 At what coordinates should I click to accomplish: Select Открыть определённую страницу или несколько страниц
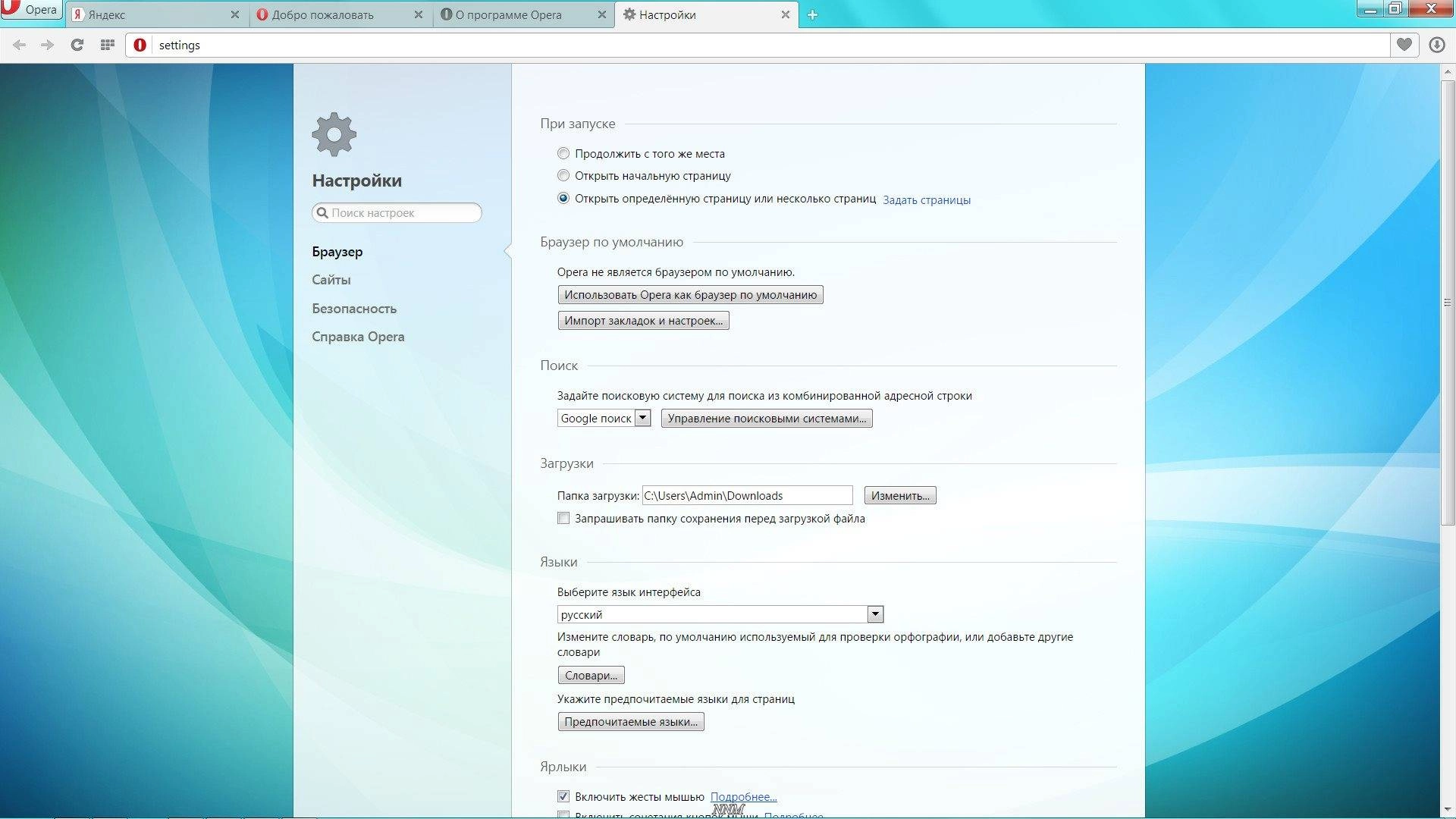click(x=563, y=199)
